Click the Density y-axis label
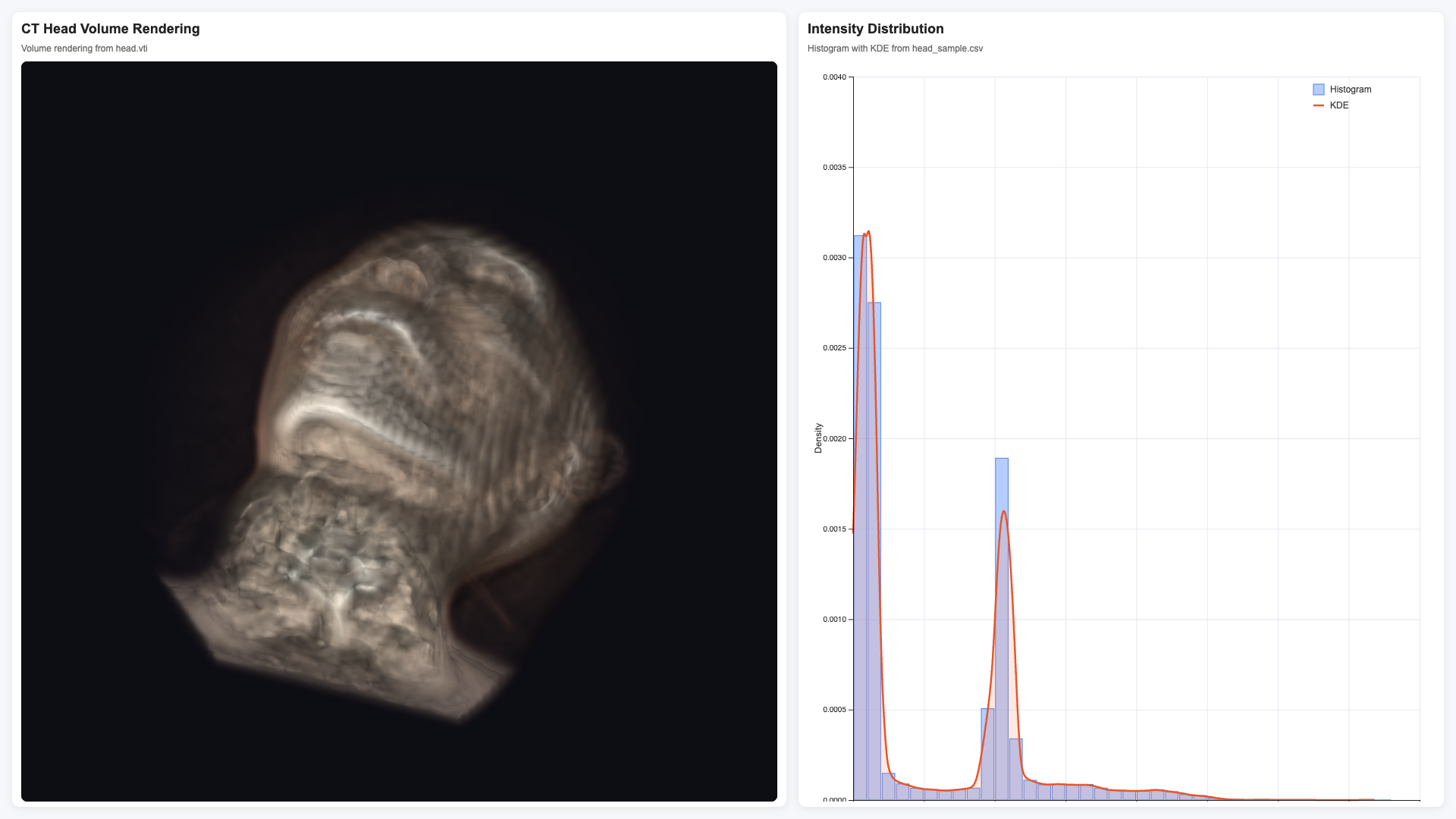Image resolution: width=1456 pixels, height=819 pixels. pos(818,438)
